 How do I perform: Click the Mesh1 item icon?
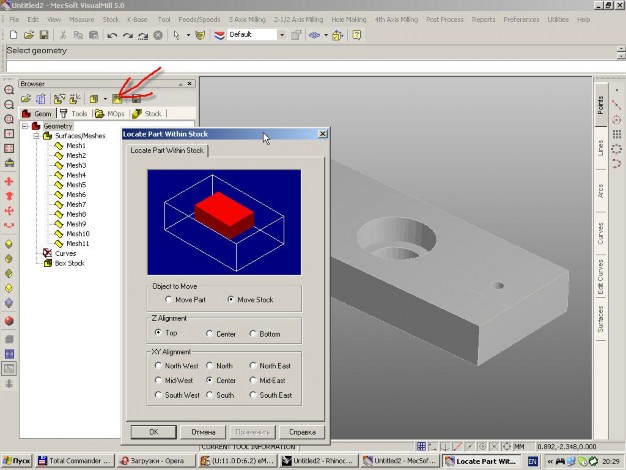pyautogui.click(x=59, y=146)
